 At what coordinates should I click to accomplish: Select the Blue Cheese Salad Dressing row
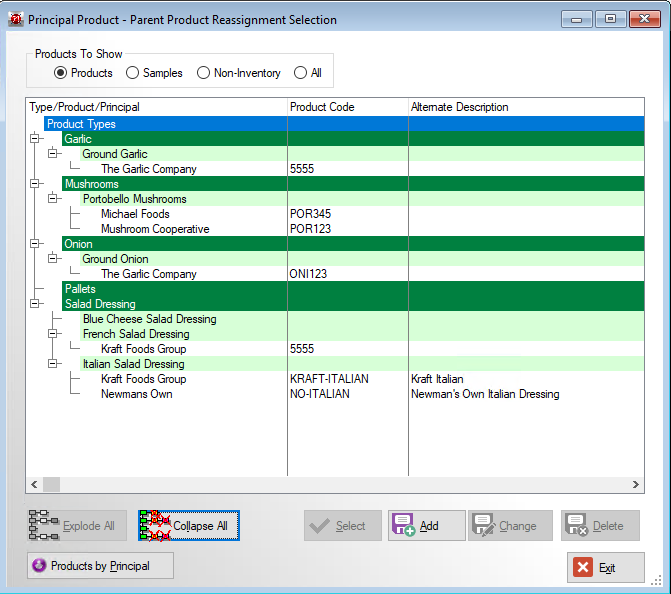pos(362,319)
